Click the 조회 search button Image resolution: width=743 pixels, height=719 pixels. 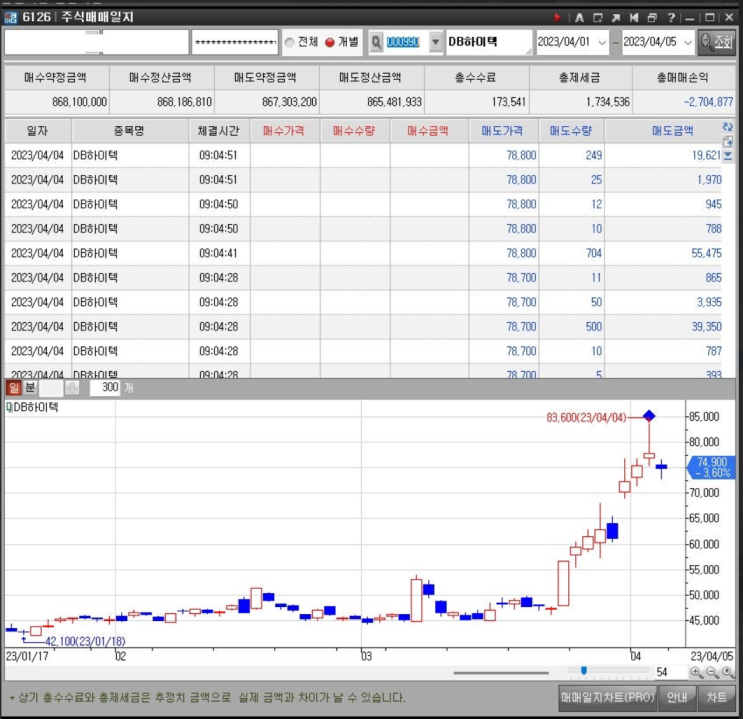[x=717, y=42]
